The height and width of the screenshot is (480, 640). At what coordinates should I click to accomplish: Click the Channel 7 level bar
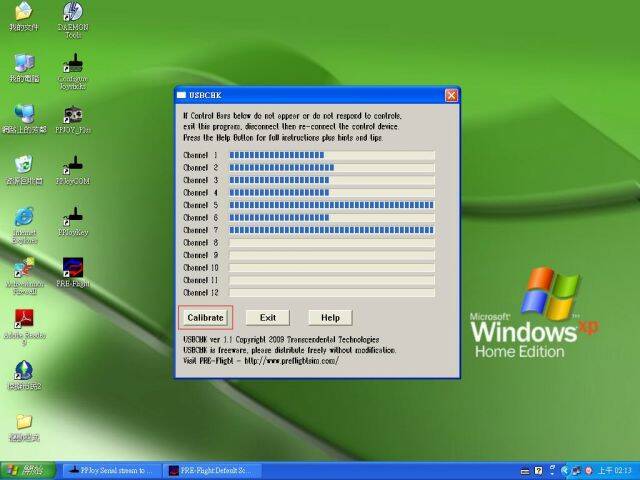click(332, 230)
